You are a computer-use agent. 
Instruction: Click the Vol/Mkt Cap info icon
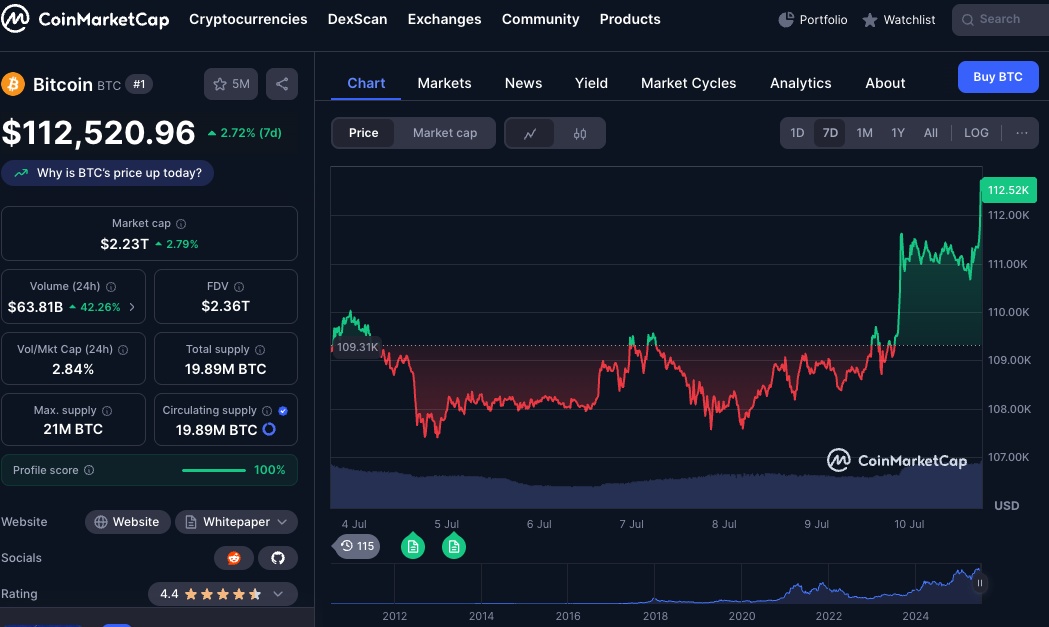[123, 350]
